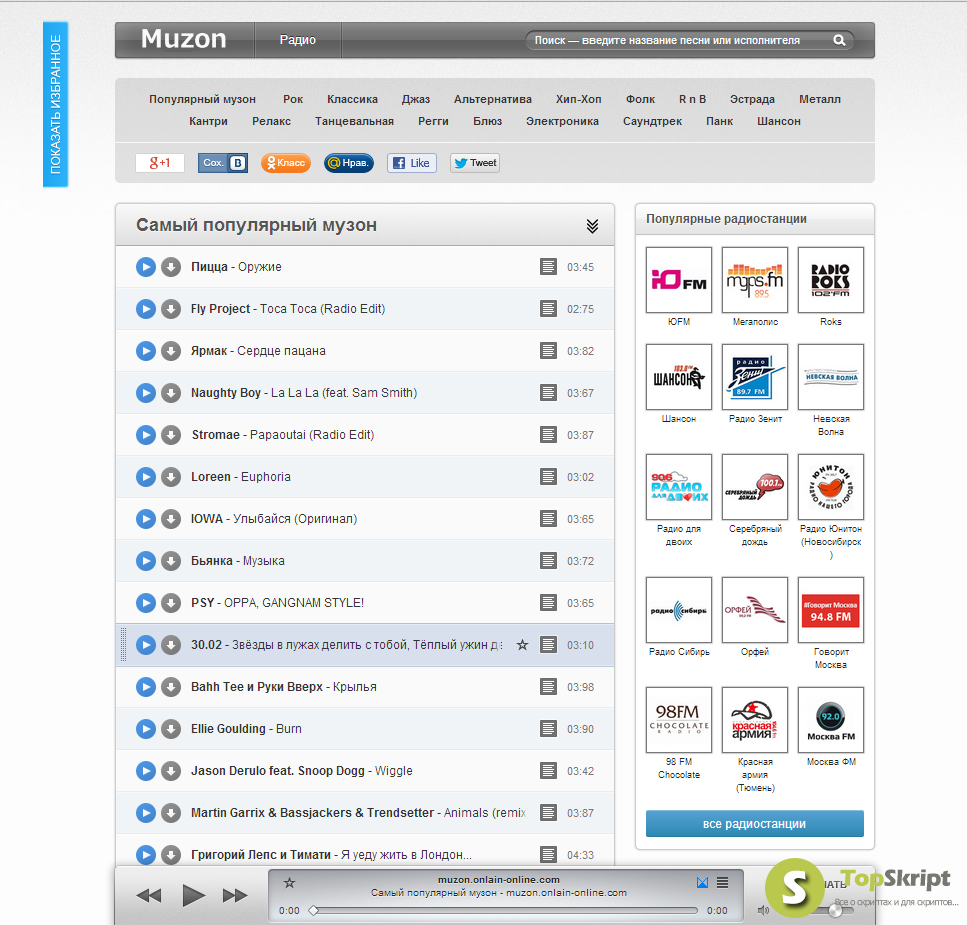The height and width of the screenshot is (925, 967).
Task: Open the ПОКАЗАТЬ ИЗБРАННОЕ side panel
Action: click(x=56, y=104)
